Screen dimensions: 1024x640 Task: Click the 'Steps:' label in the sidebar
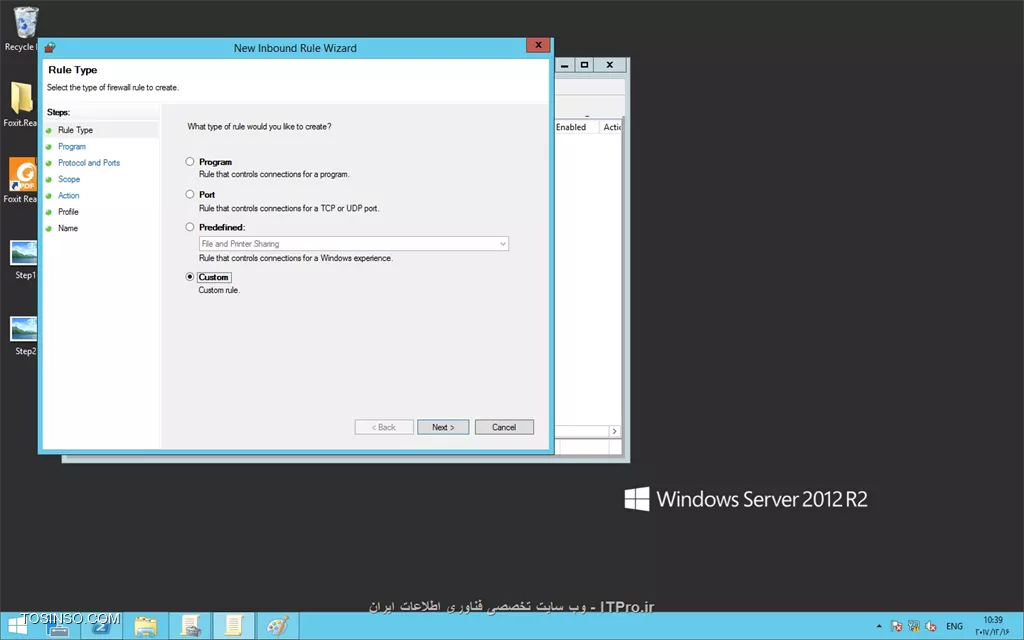pyautogui.click(x=59, y=112)
